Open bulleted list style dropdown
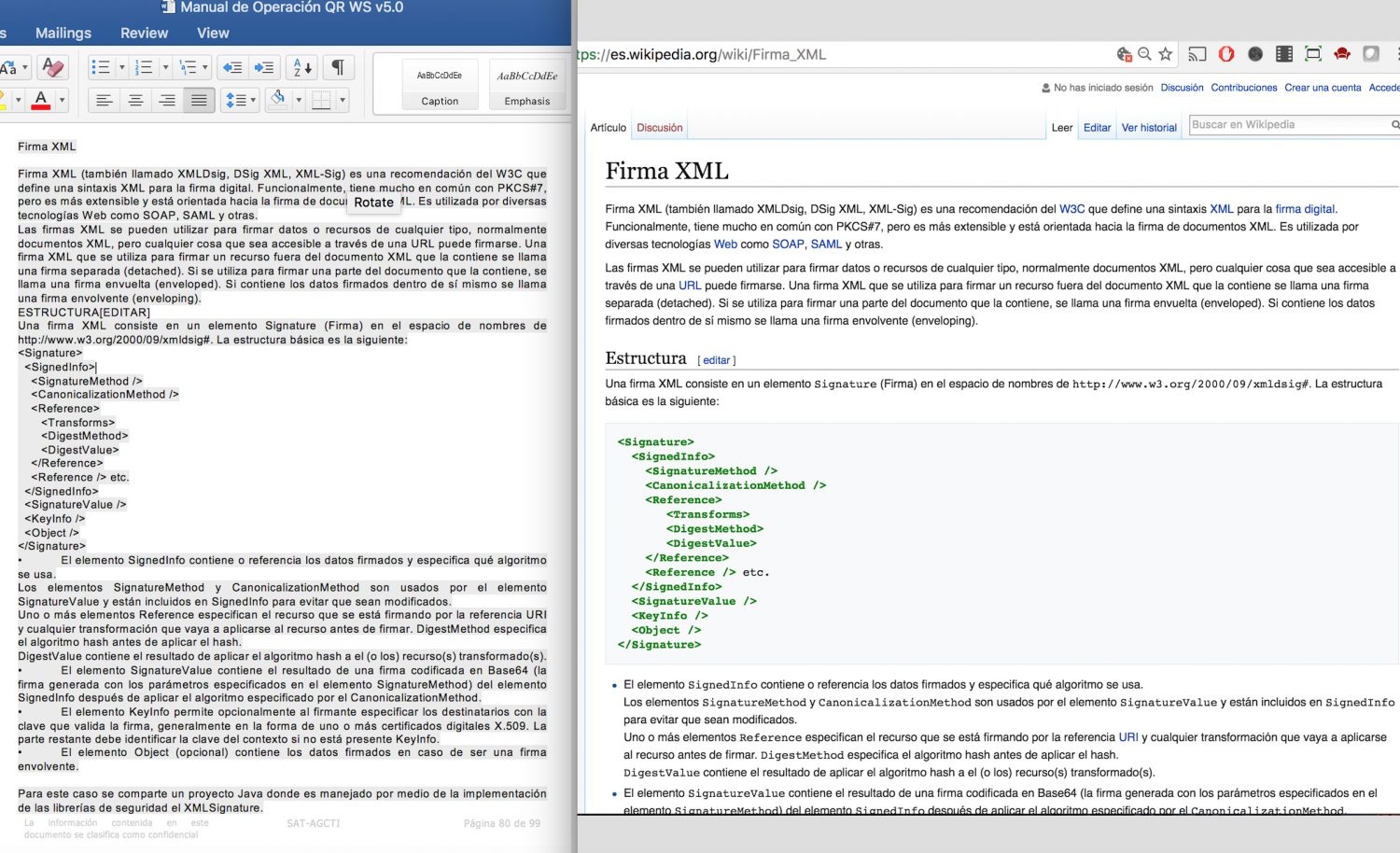 [121, 67]
